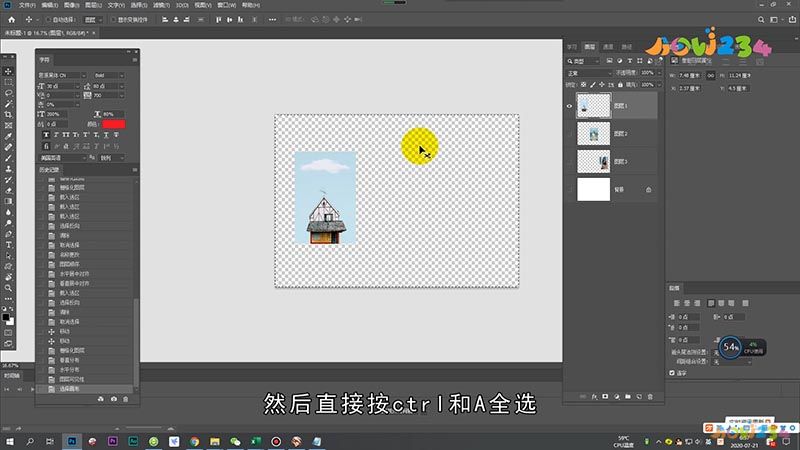Click the text color red swatch
800x450 pixels.
point(113,124)
